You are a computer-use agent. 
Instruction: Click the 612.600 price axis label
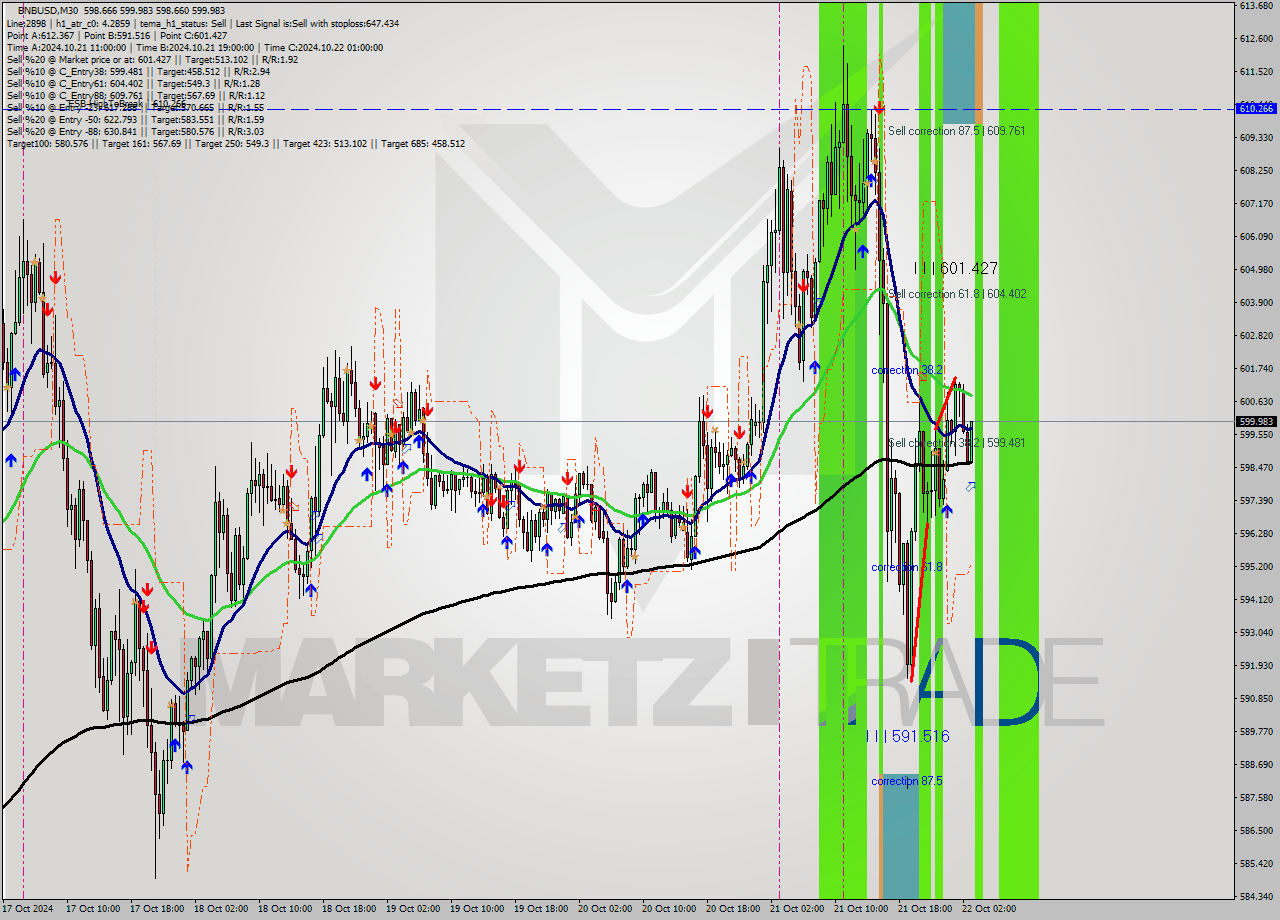[1256, 39]
